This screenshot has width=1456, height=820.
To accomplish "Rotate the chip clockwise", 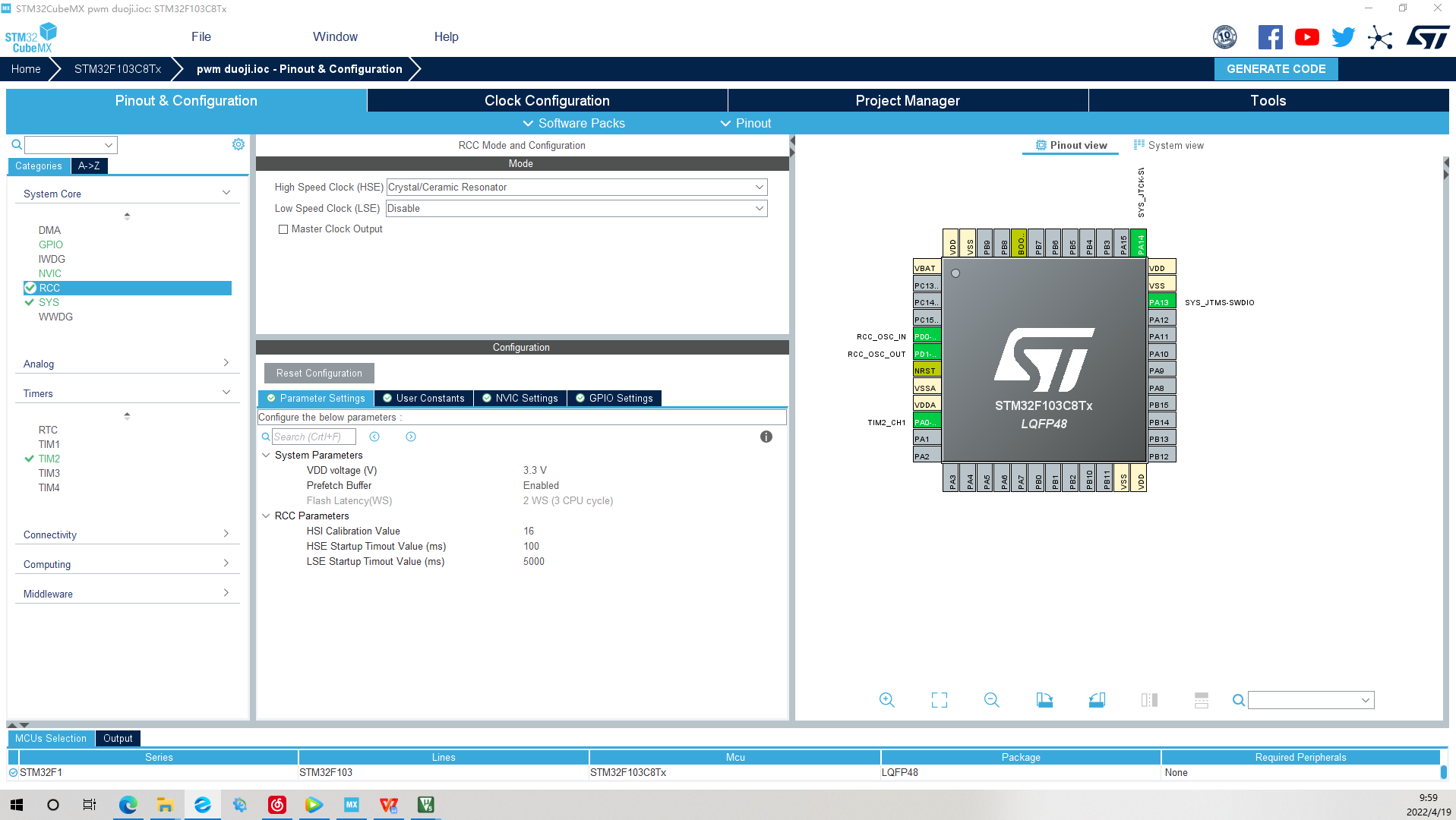I will [x=1044, y=699].
